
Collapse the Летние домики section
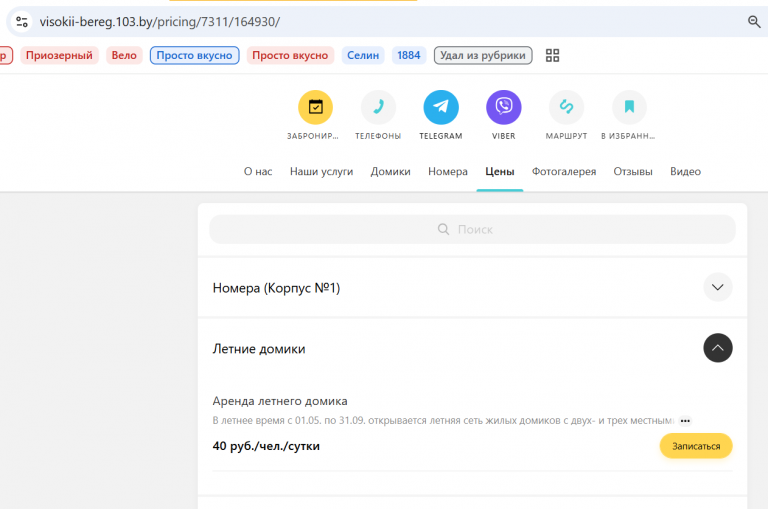(718, 348)
